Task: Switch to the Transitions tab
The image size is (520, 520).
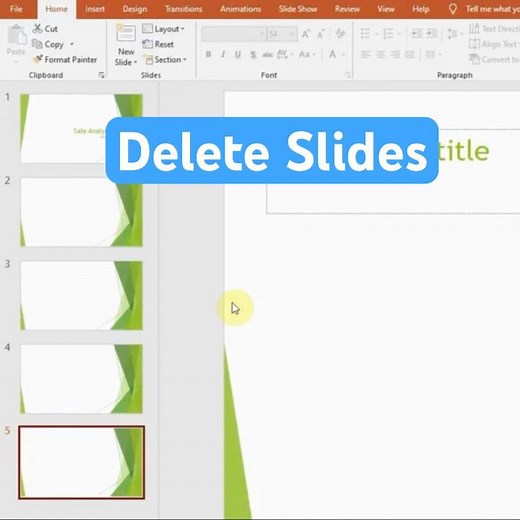Action: point(184,9)
